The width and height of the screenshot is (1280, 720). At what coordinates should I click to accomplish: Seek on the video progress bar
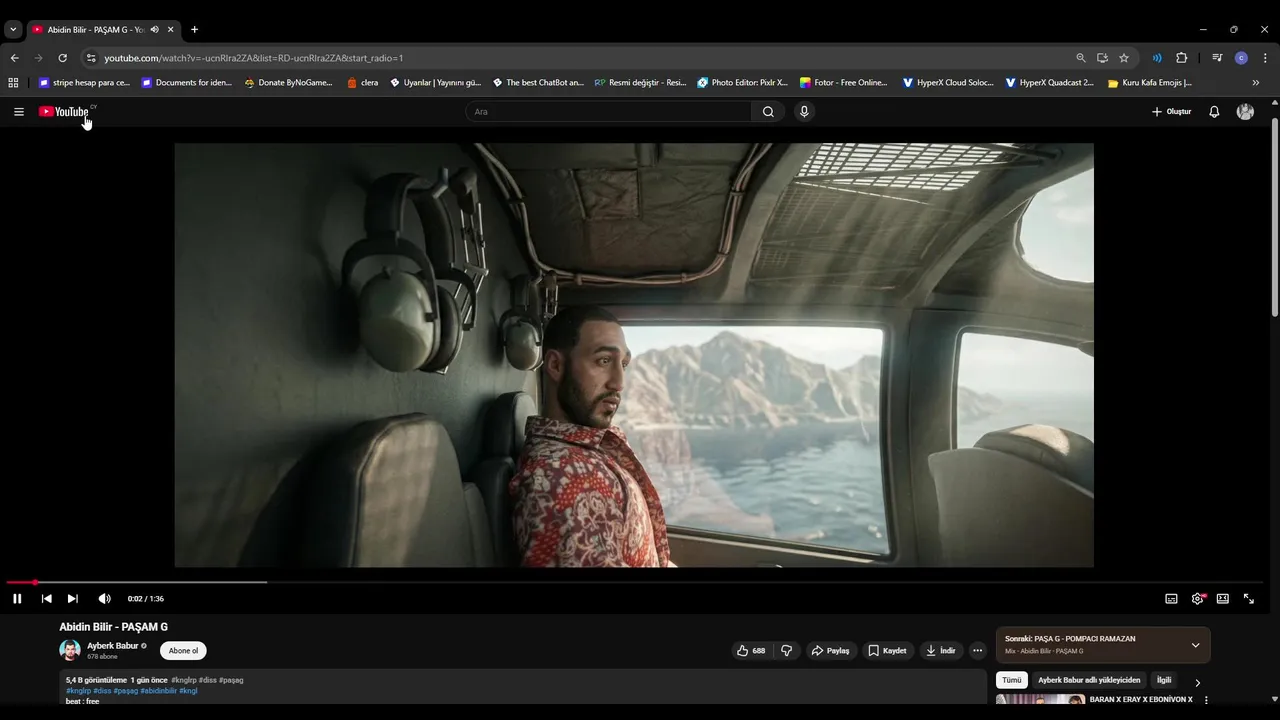tap(634, 582)
